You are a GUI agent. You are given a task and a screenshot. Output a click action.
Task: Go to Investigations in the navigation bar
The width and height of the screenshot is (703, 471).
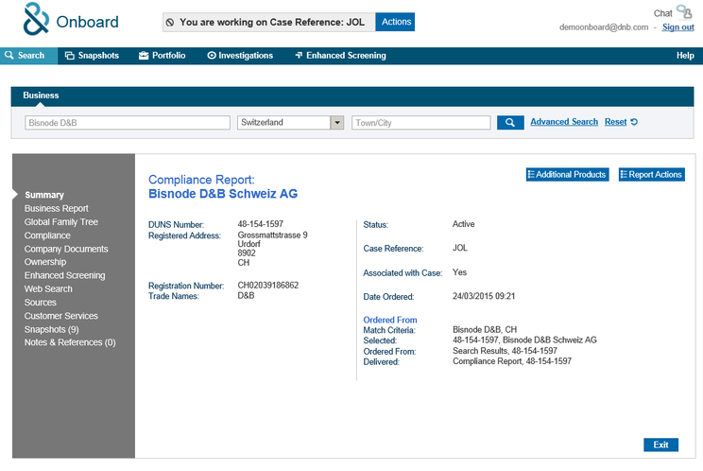(240, 56)
